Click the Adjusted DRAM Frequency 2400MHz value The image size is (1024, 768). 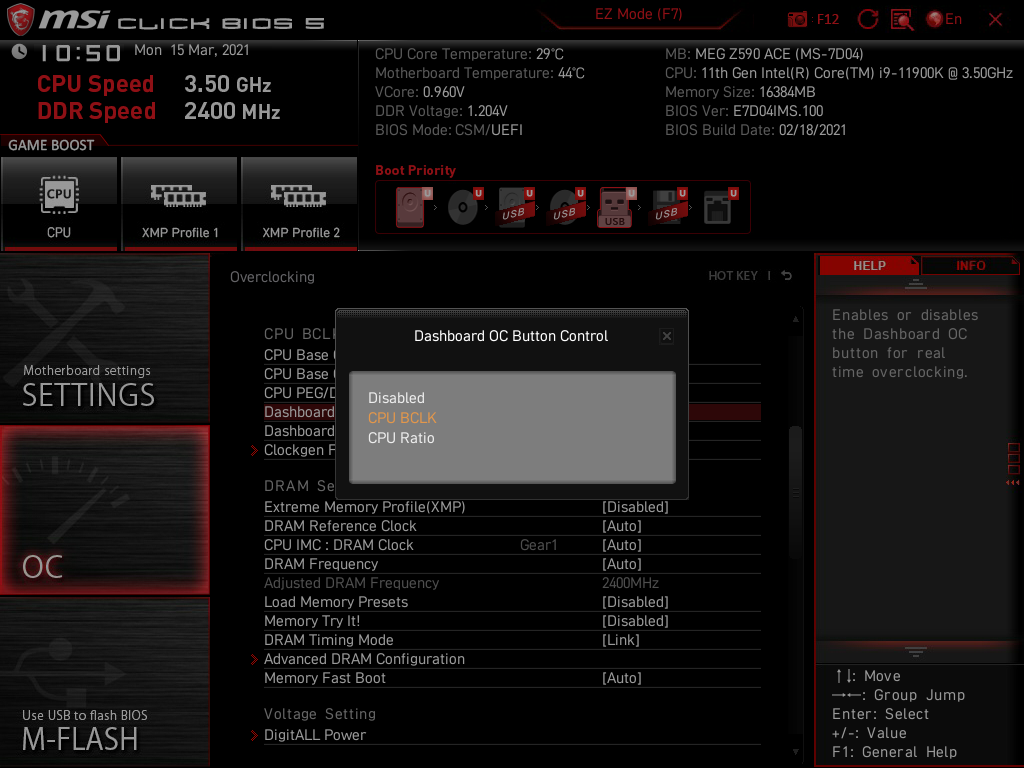(630, 583)
